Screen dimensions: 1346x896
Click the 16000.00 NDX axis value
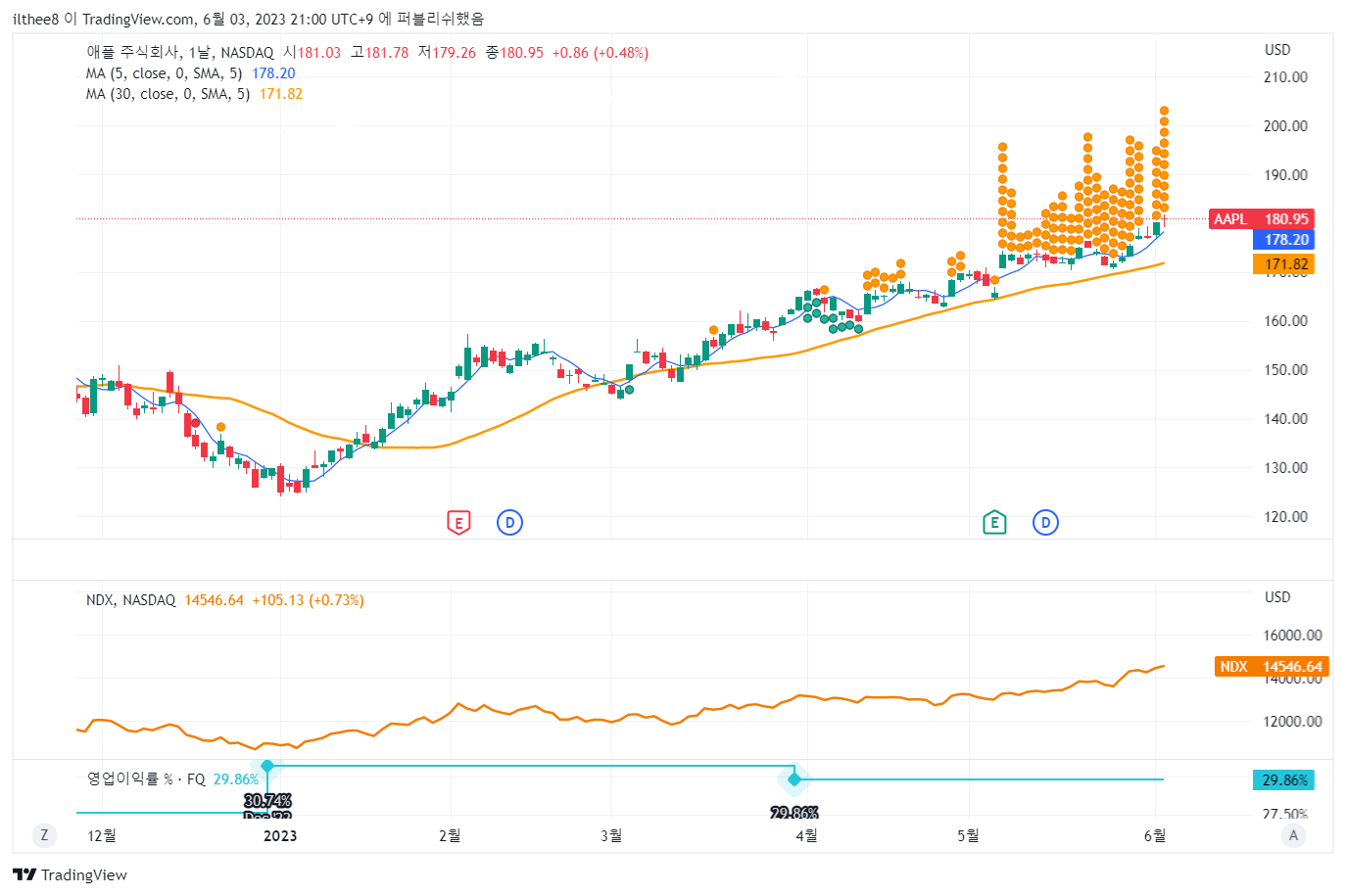(x=1292, y=636)
